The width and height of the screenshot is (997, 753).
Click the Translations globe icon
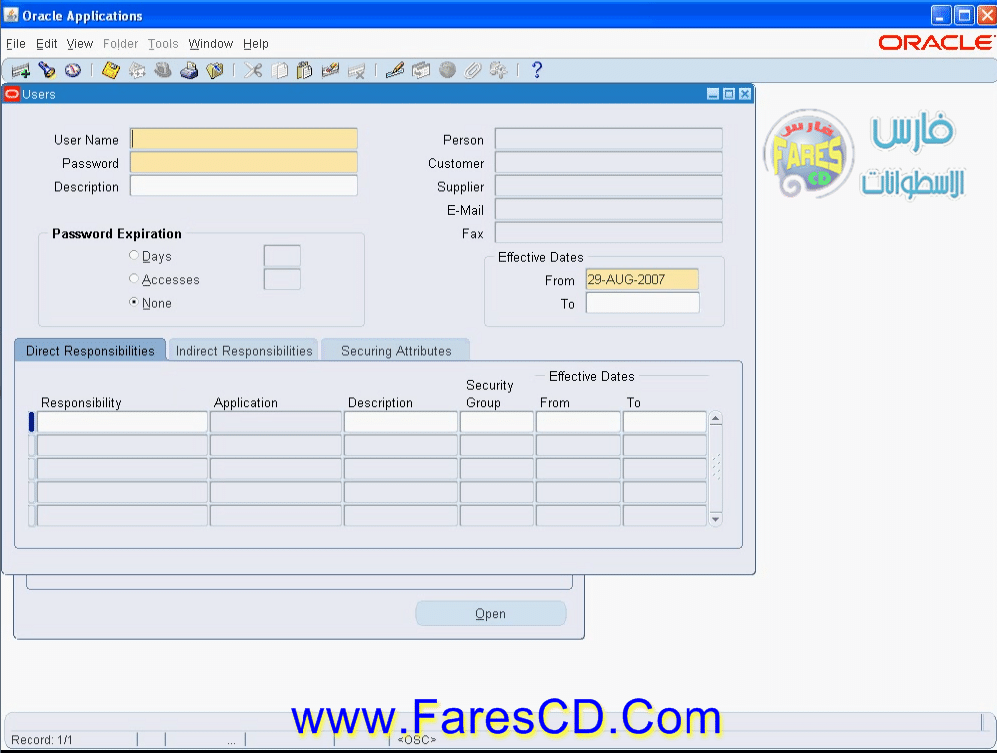pos(447,70)
